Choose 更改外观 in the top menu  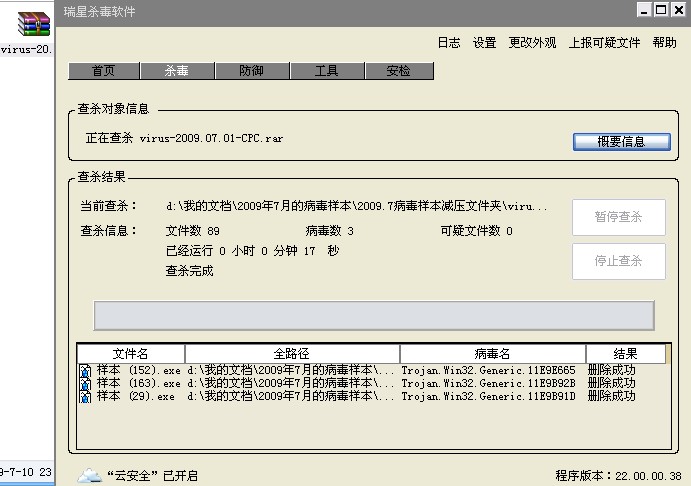[532, 43]
